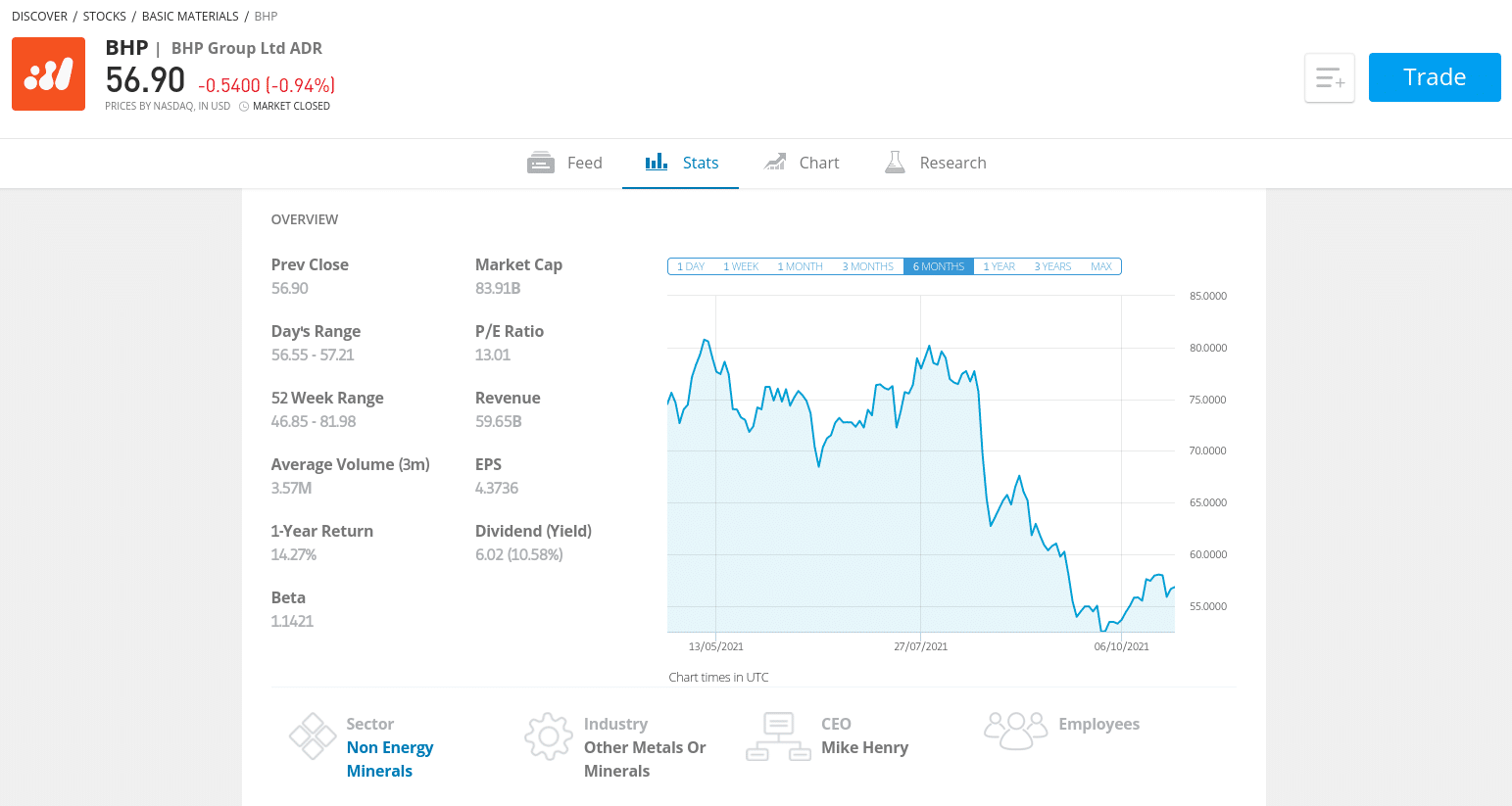Click the 1-Year Return value 14.27%
This screenshot has height=806, width=1512.
point(294,554)
